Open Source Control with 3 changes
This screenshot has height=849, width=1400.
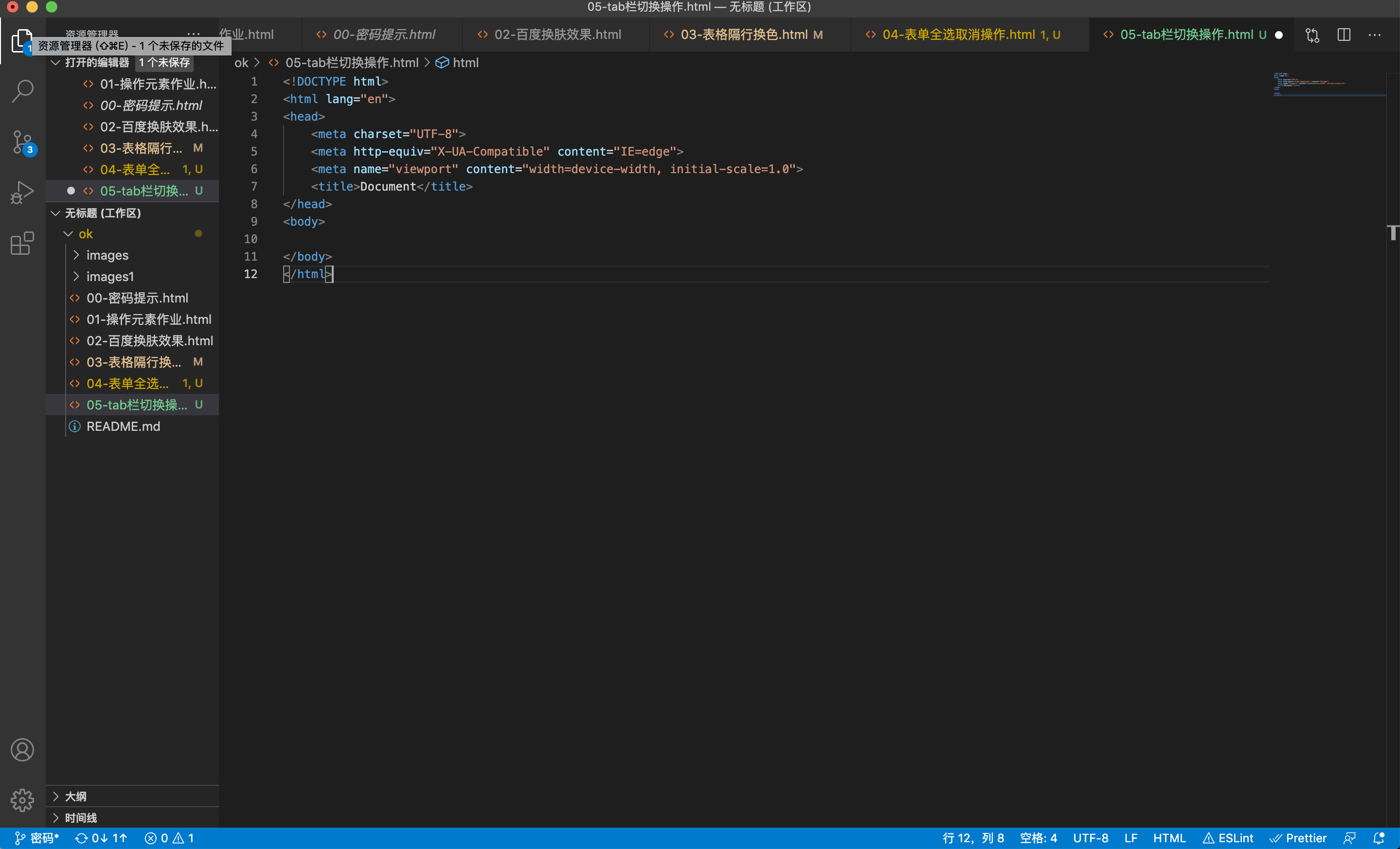click(x=22, y=142)
